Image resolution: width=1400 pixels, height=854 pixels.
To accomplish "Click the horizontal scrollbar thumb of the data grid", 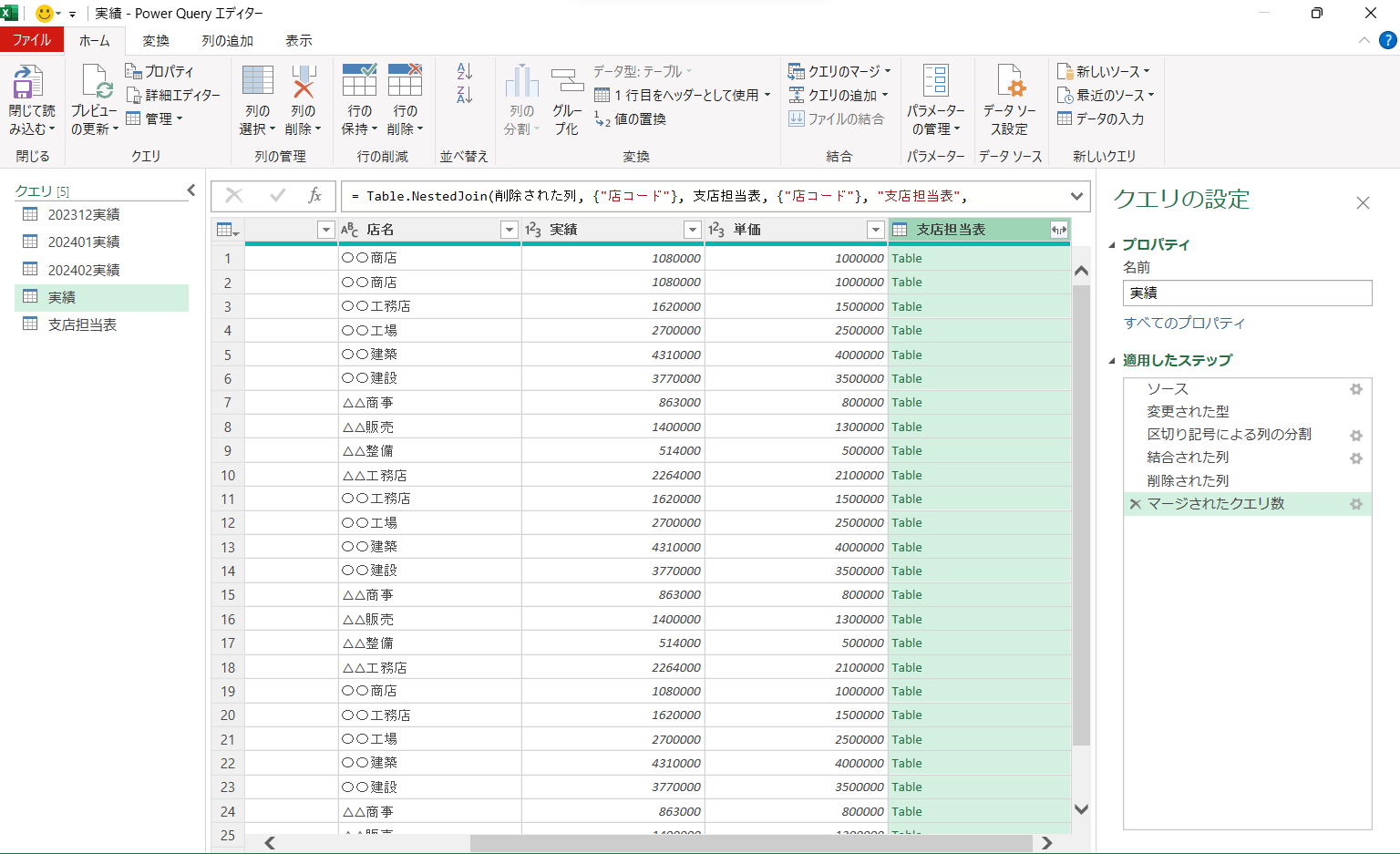I will tap(752, 843).
